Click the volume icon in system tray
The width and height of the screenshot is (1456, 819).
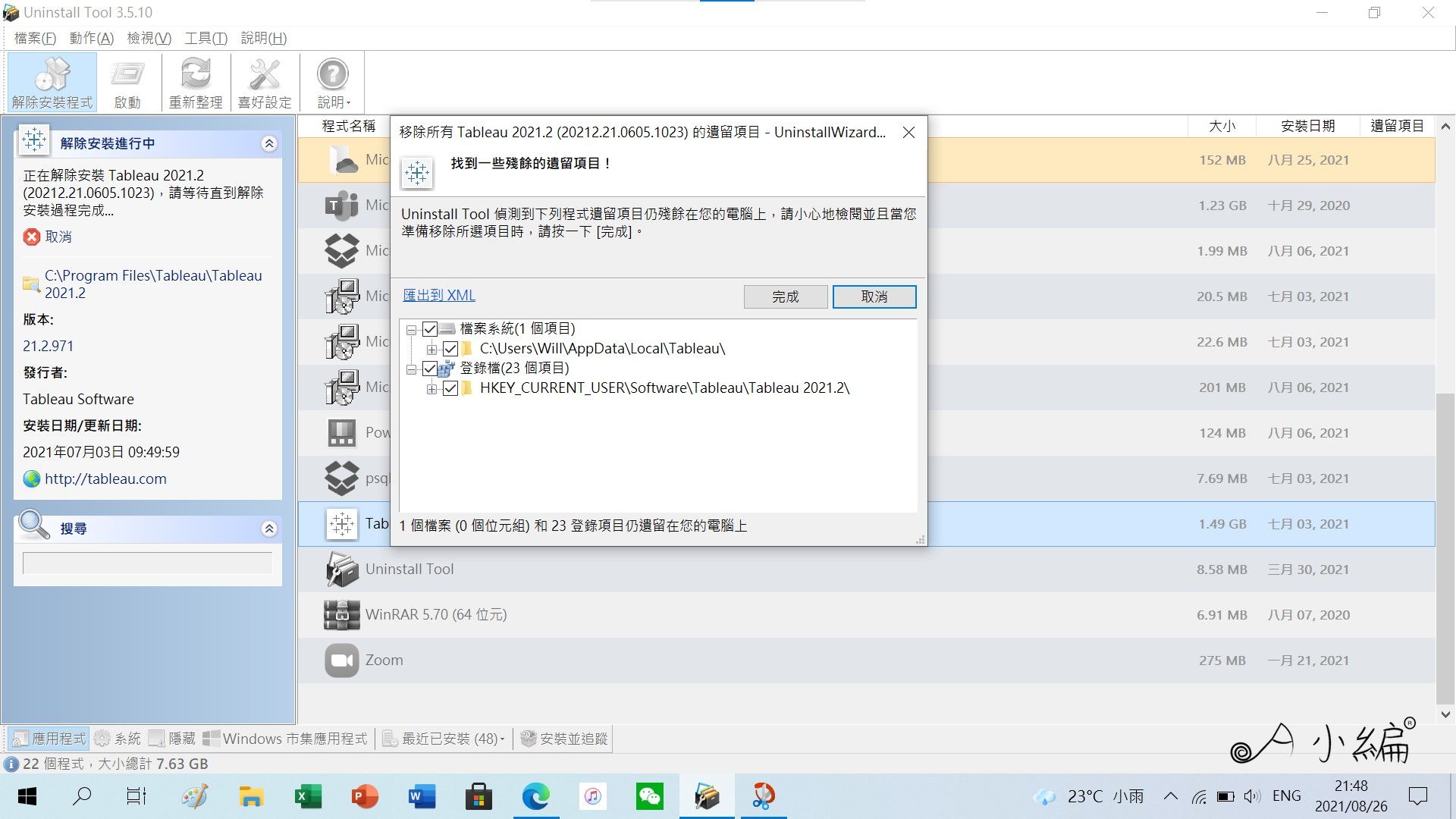pyautogui.click(x=1252, y=796)
